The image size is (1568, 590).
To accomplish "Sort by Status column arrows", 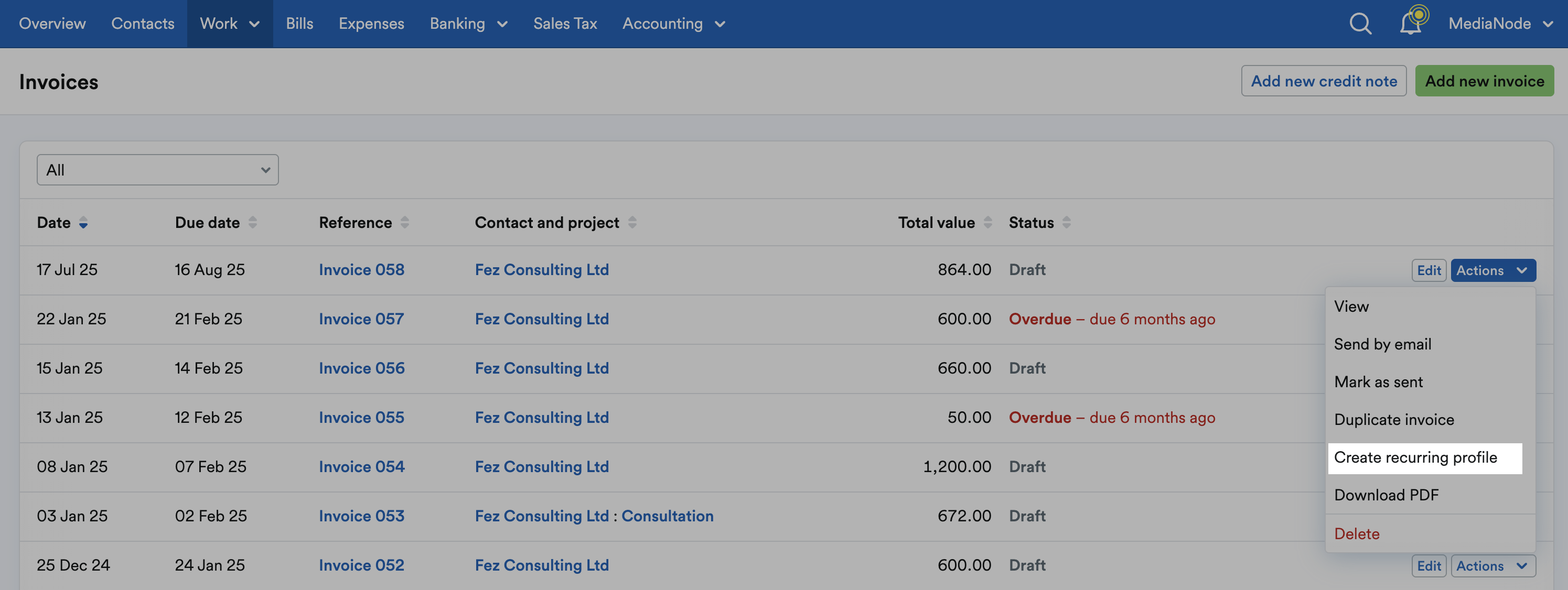I will (x=1067, y=223).
